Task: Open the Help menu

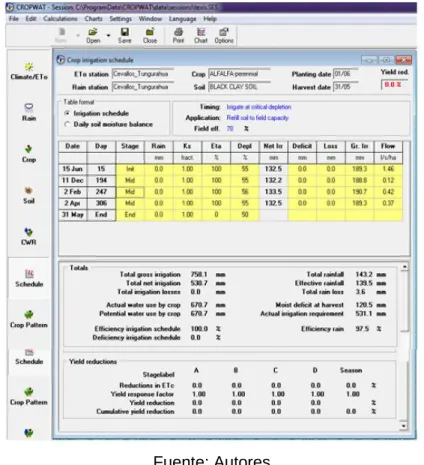Action: [210, 19]
